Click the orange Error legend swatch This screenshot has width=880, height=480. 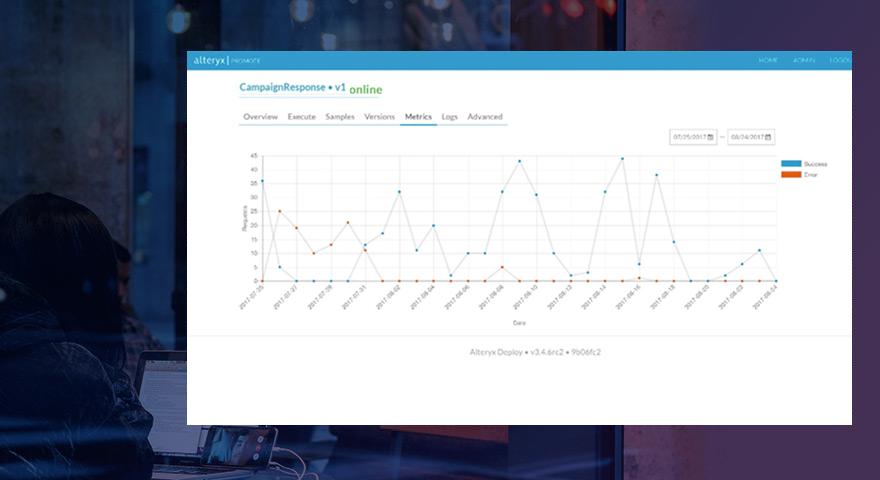[790, 174]
